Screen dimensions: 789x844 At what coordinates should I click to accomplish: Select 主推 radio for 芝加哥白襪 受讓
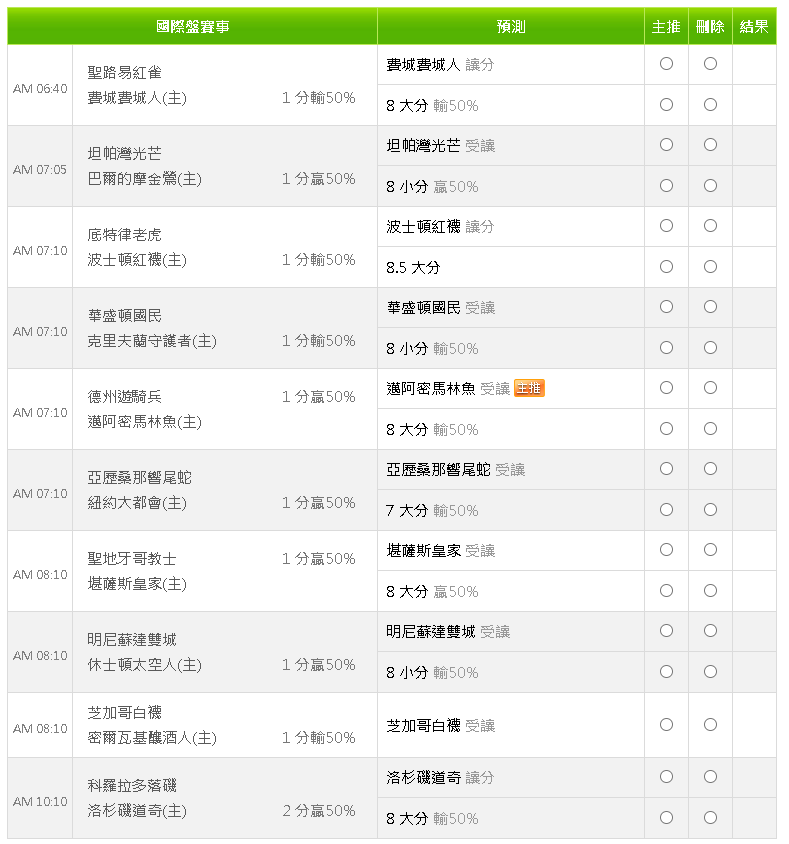666,725
